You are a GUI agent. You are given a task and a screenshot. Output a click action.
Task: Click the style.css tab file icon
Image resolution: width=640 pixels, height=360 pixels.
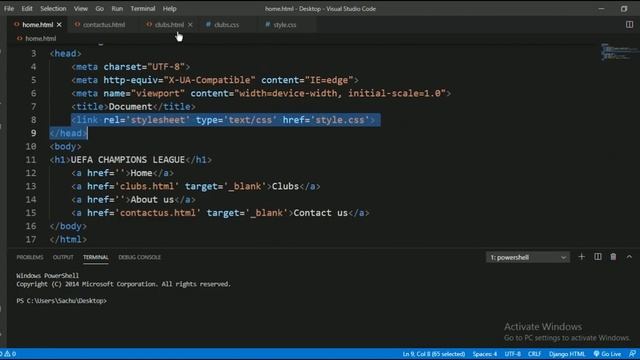point(268,24)
